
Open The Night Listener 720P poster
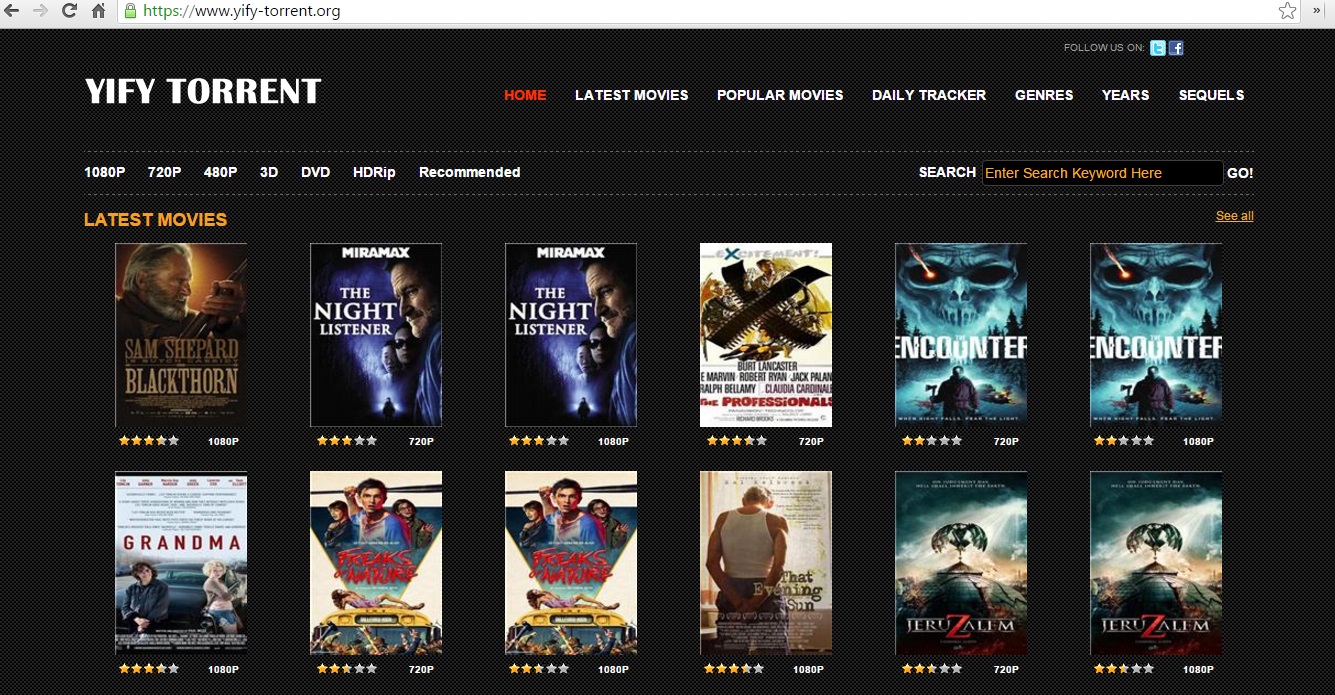point(376,335)
